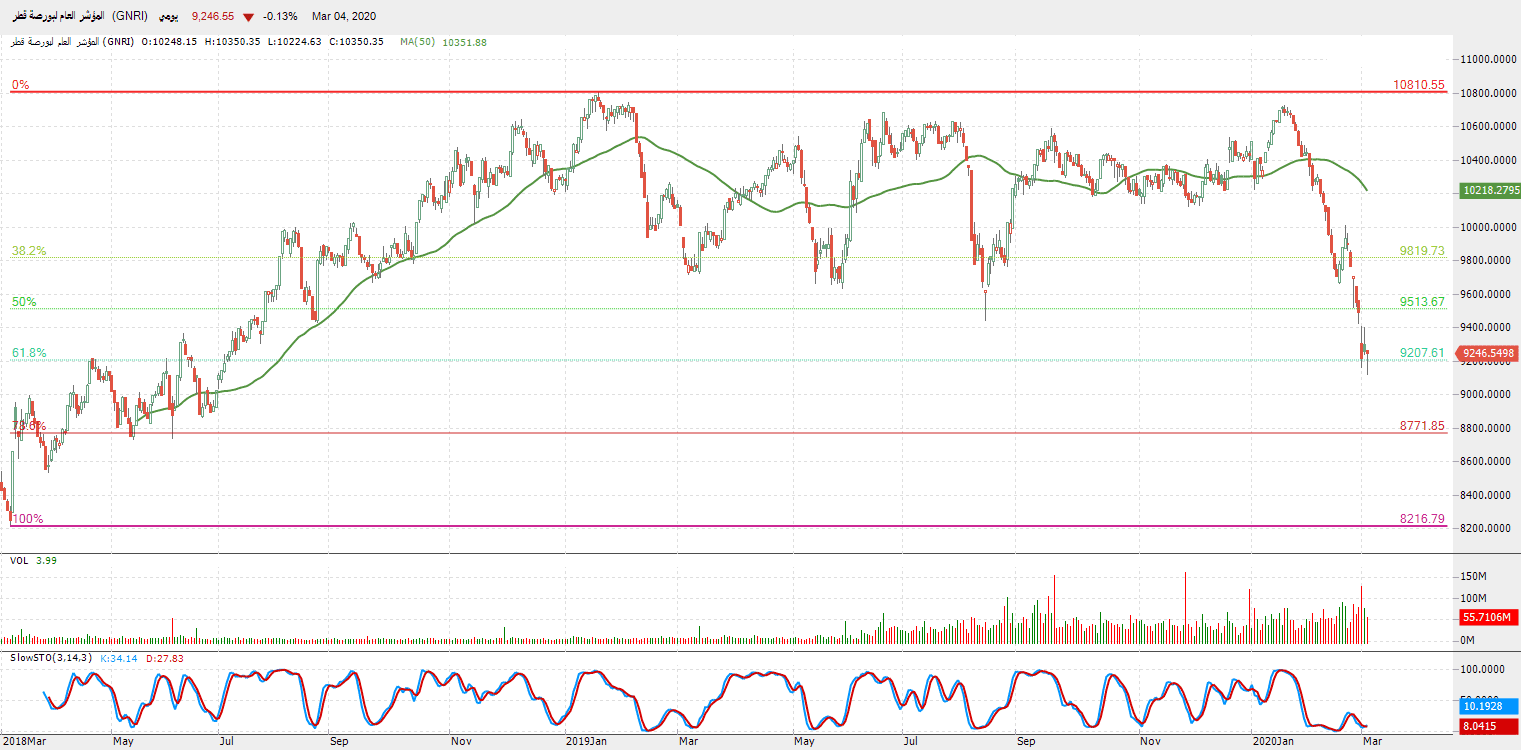Click the -0.13% change value
Screen dimensions: 1521x750
click(280, 16)
